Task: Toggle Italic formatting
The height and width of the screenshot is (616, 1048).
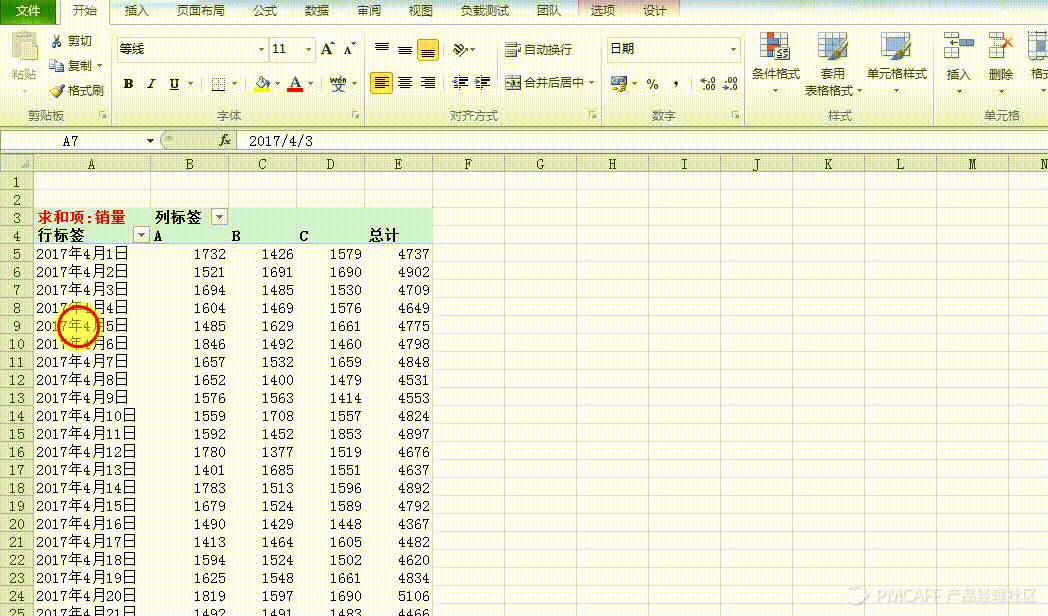Action: (x=151, y=84)
